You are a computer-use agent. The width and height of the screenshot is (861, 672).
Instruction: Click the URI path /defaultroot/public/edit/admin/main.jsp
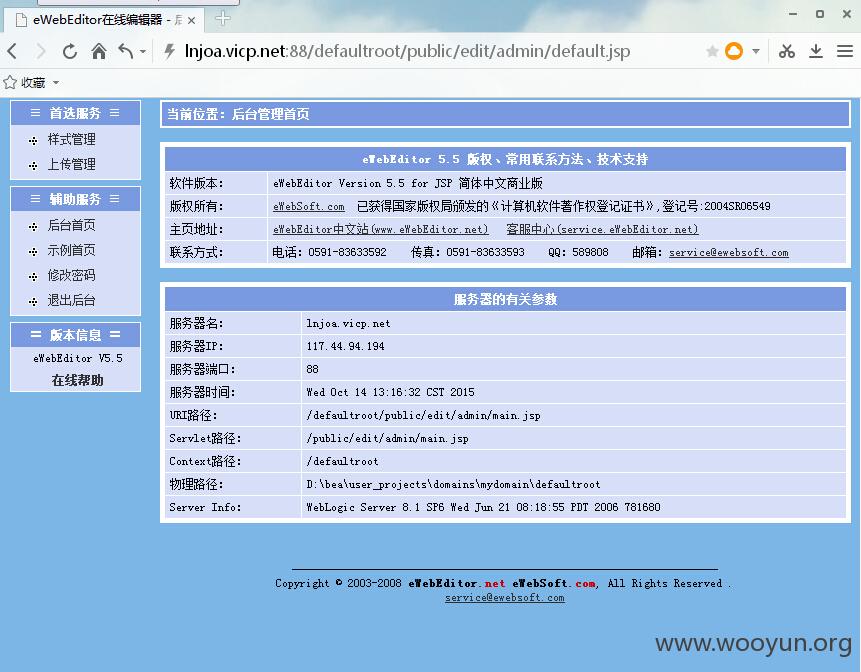[423, 416]
